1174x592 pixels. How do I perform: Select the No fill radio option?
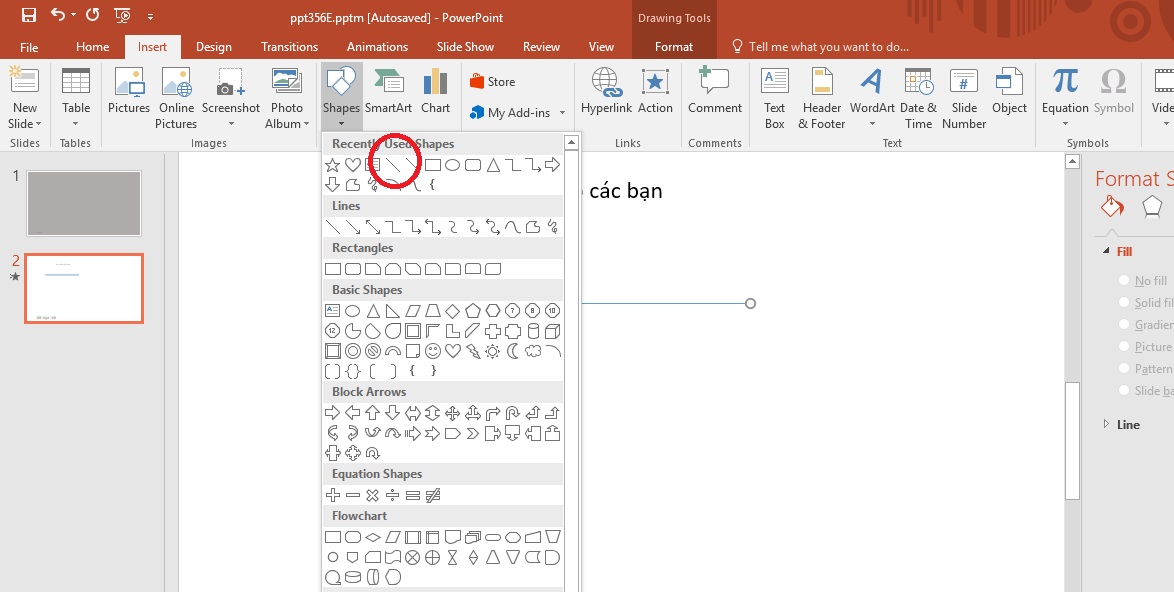point(1124,281)
